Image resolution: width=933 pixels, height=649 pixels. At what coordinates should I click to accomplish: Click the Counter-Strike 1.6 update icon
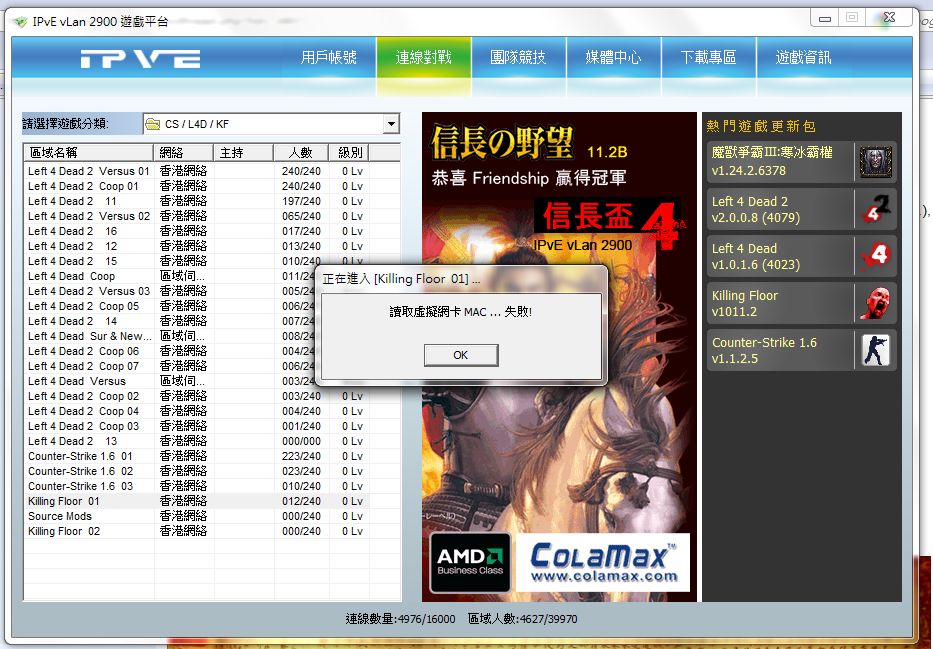(x=875, y=350)
